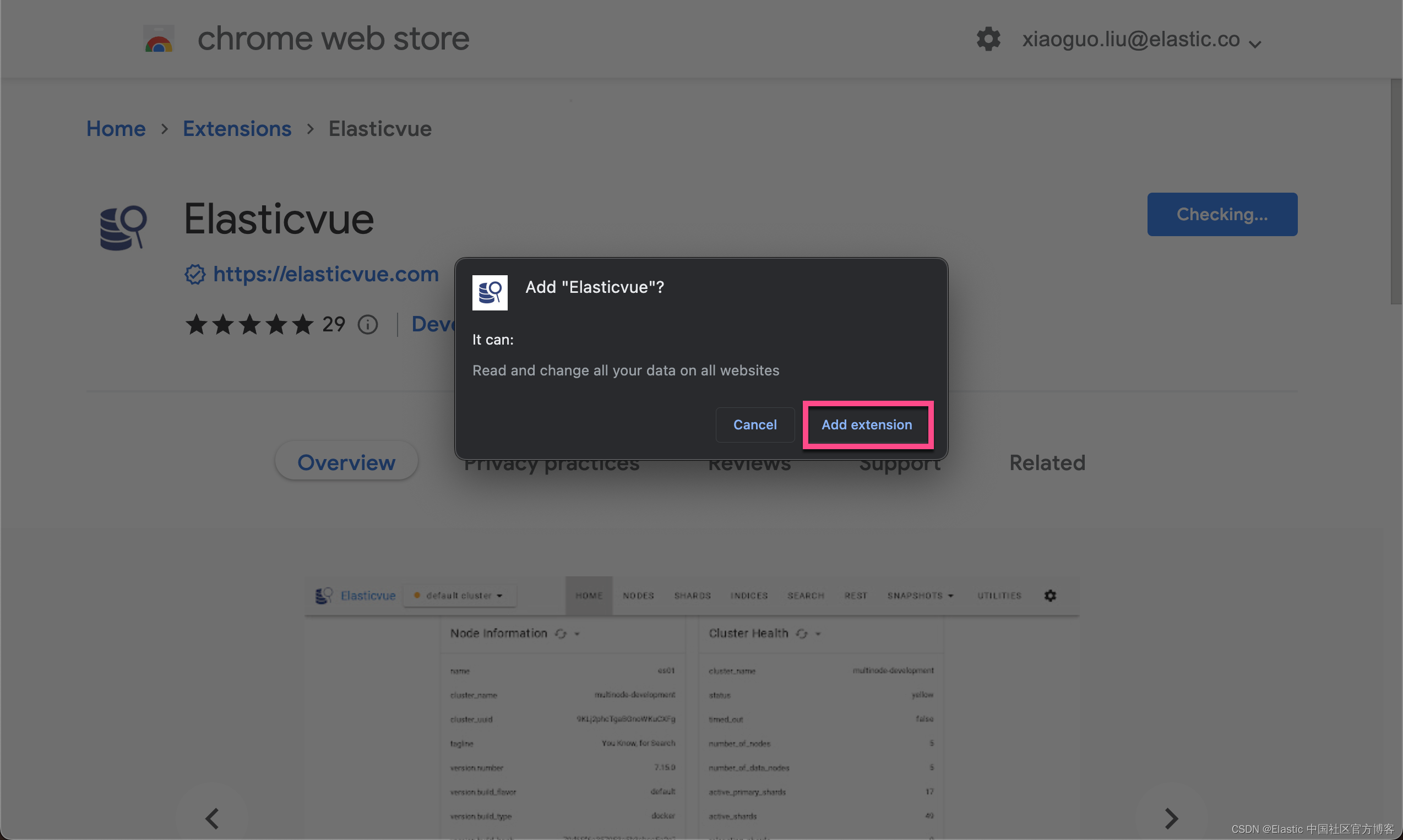Open the Privacy practices tab

pos(552,467)
